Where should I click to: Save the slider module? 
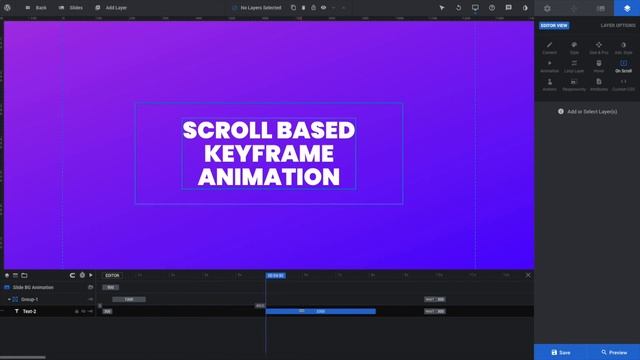pos(560,352)
